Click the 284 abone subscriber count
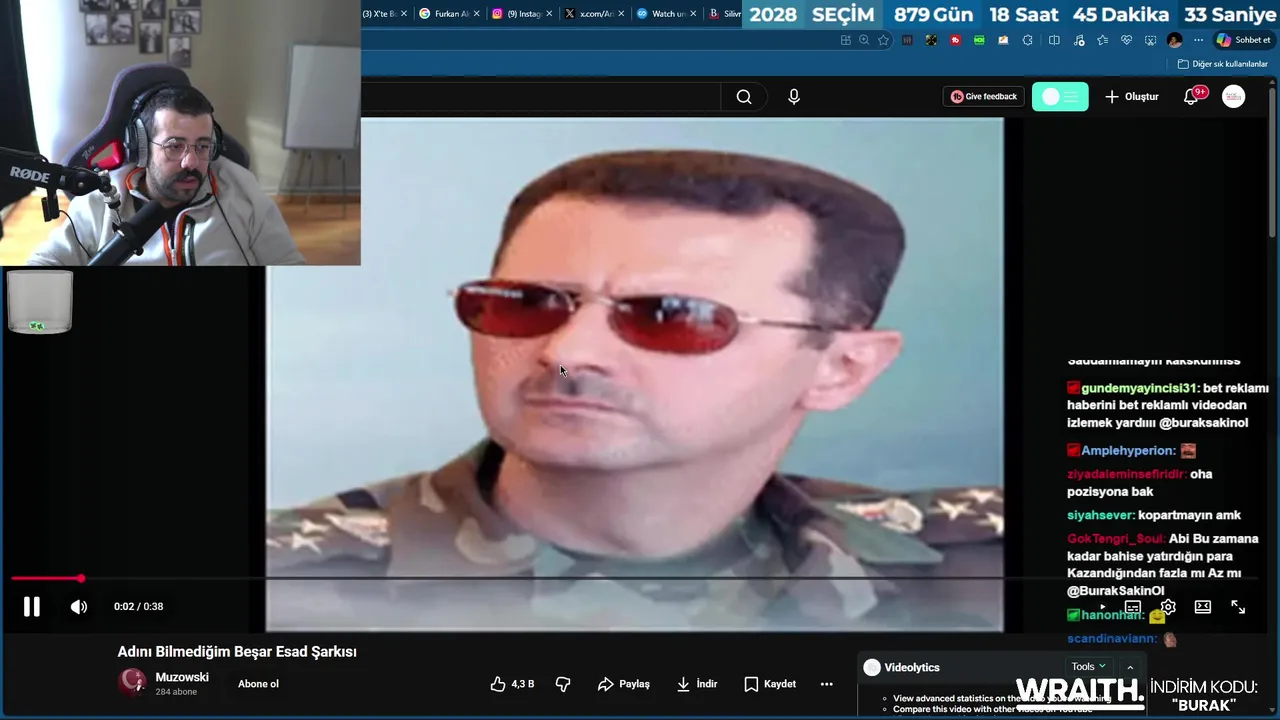The image size is (1280, 720). coord(176,692)
